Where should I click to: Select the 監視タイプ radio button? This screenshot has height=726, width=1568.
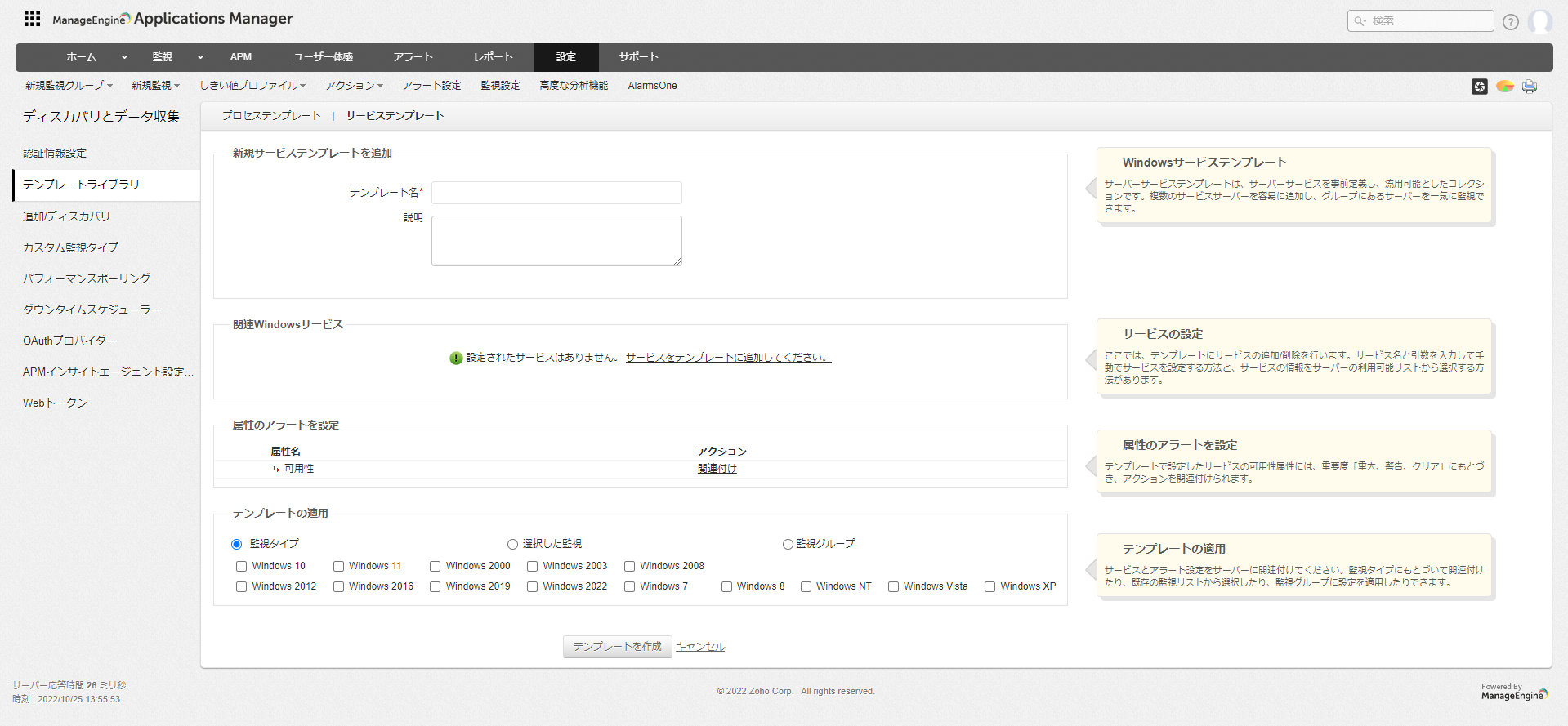pos(237,544)
